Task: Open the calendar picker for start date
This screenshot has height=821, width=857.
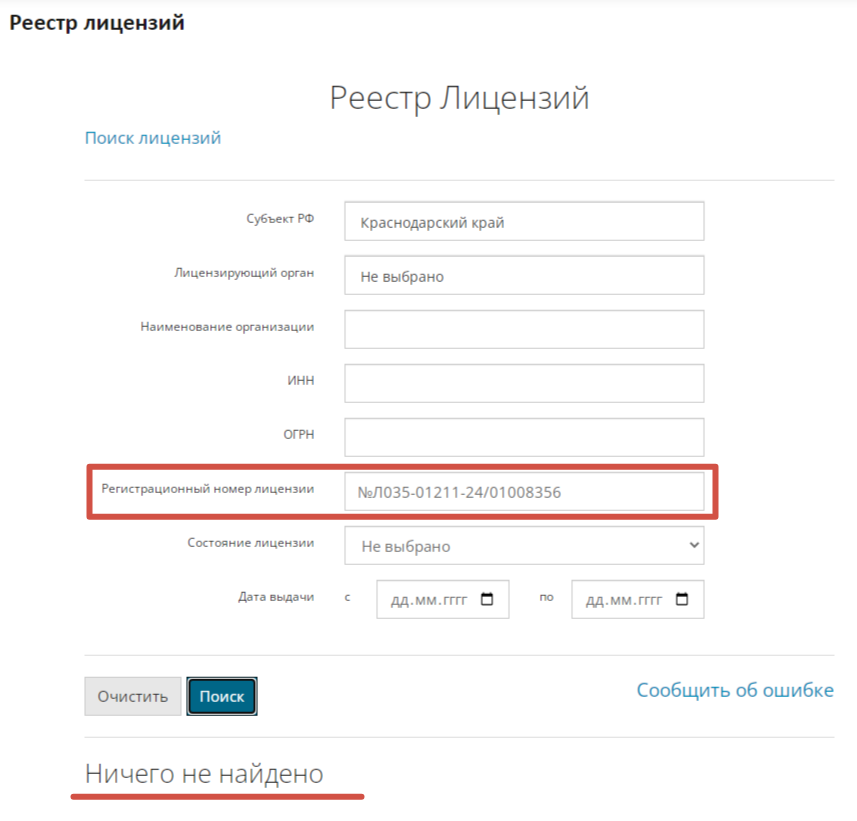Action: pos(487,600)
